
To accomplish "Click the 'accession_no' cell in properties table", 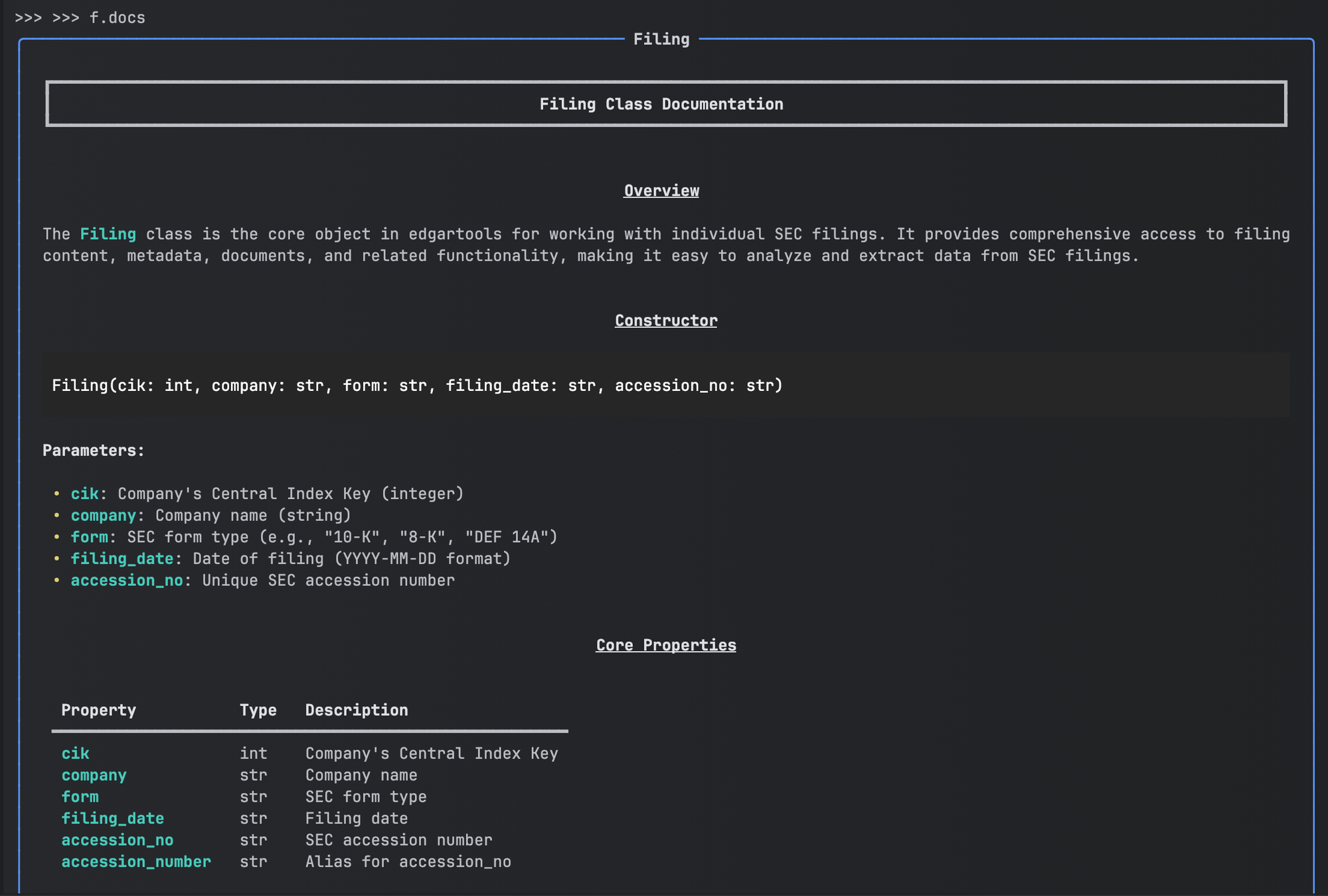I will point(118,840).
